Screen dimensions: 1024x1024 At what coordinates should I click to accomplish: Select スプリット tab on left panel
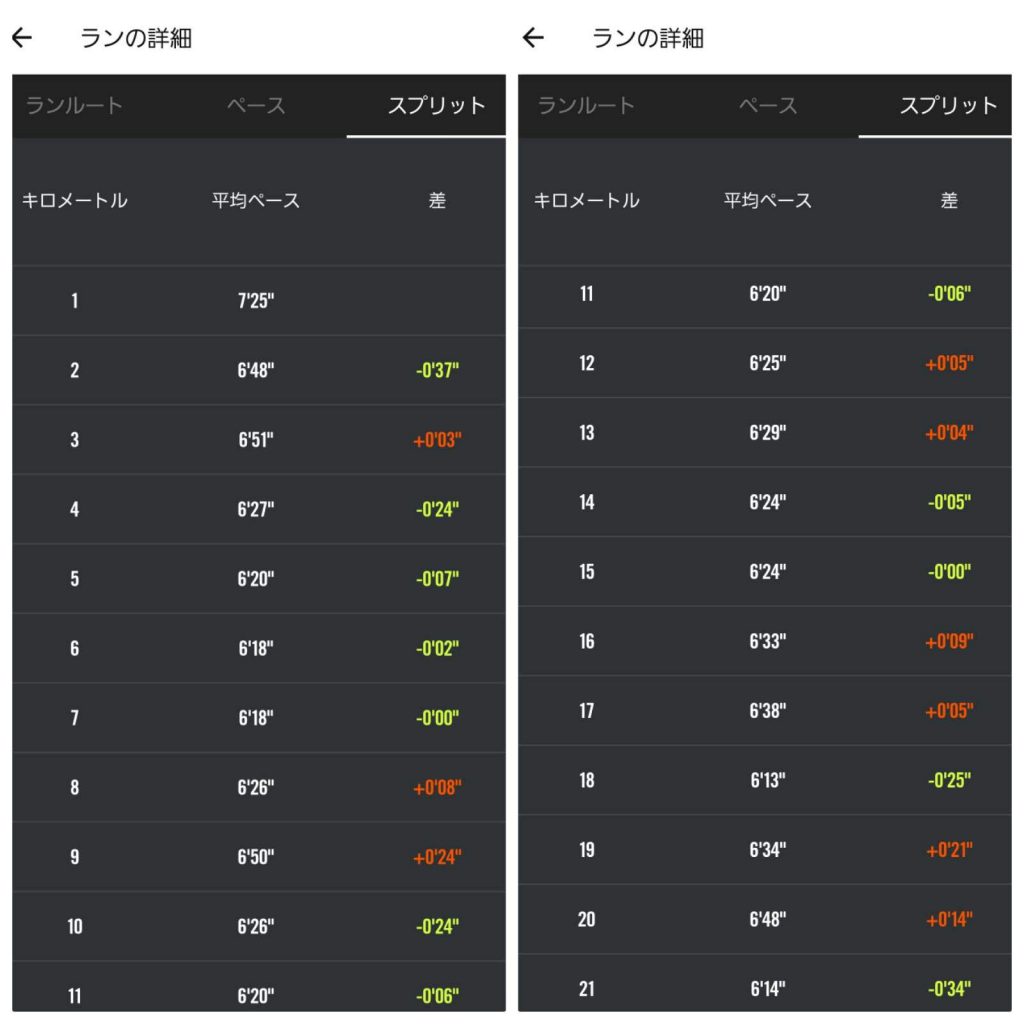436,106
